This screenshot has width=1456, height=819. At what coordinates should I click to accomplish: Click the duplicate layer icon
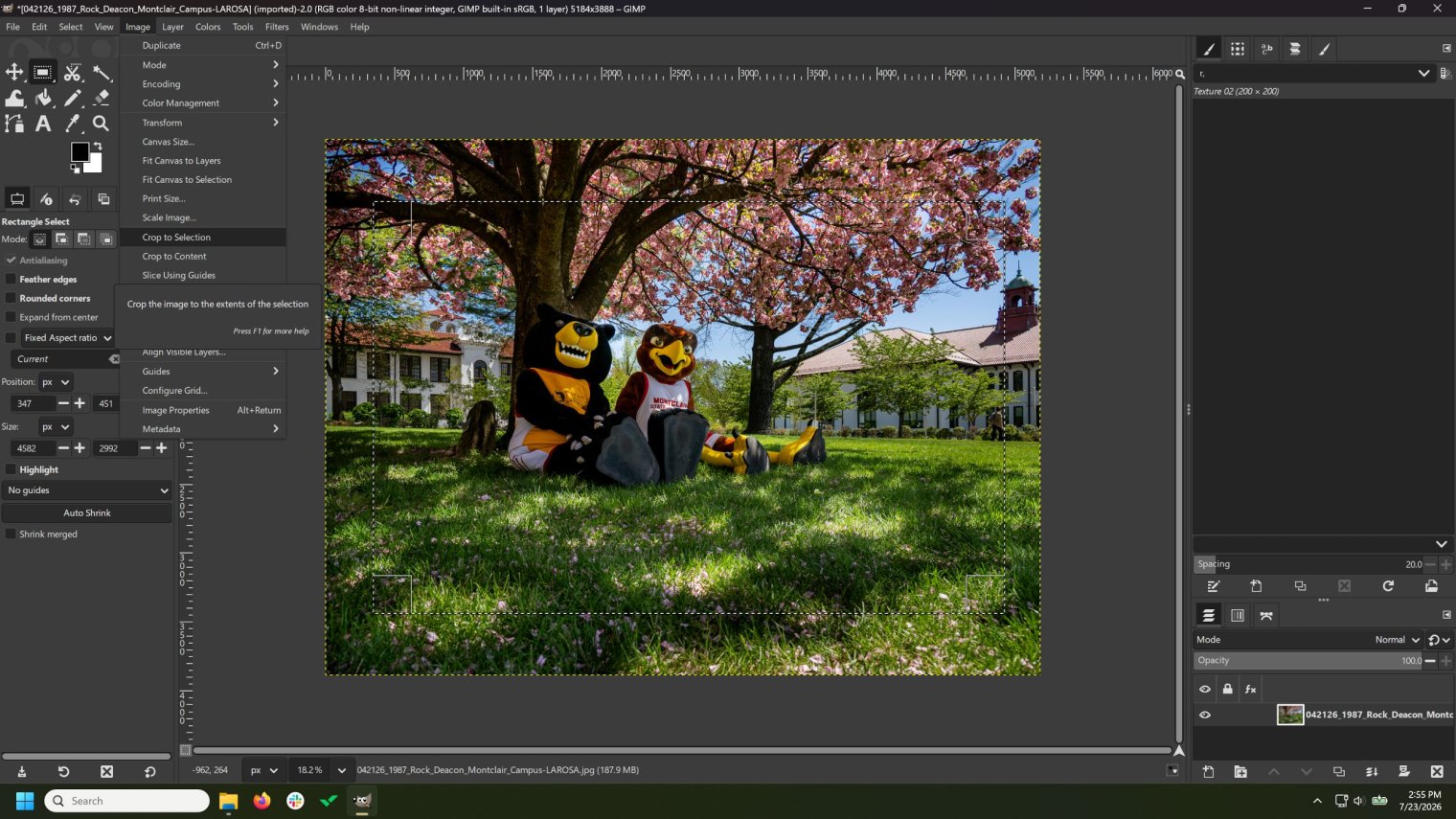tap(1339, 772)
